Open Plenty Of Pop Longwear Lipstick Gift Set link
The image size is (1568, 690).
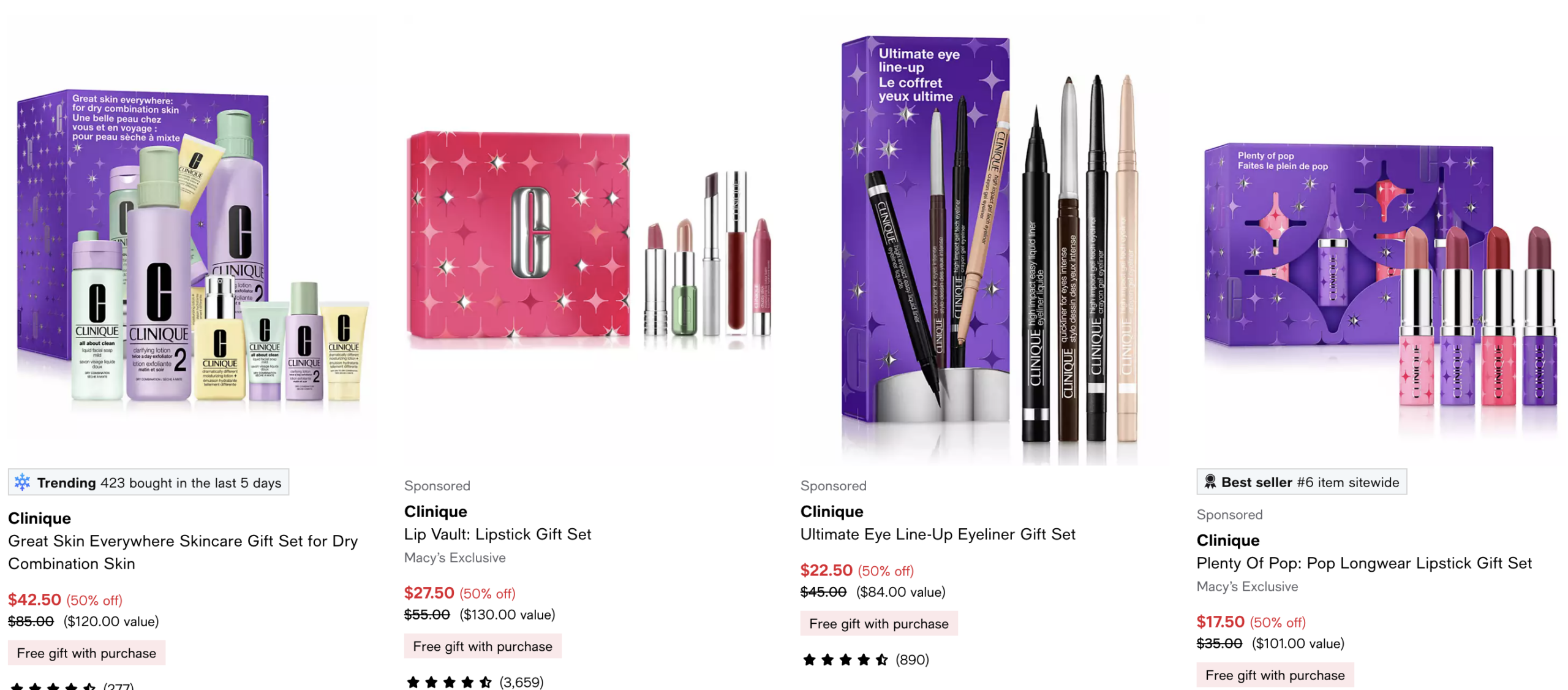tap(1363, 563)
